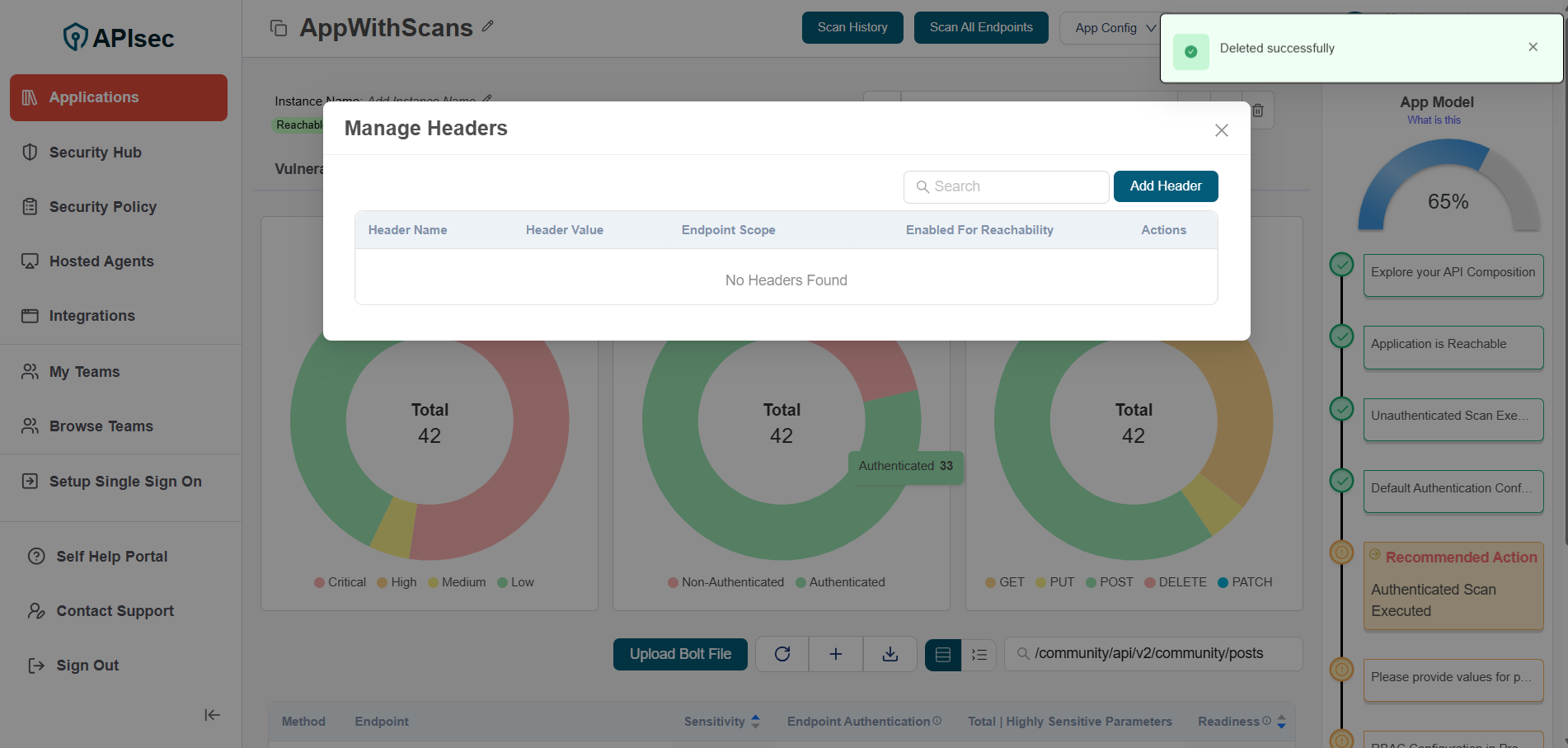Open the What is this link
This screenshot has height=748, width=1568.
[1434, 120]
